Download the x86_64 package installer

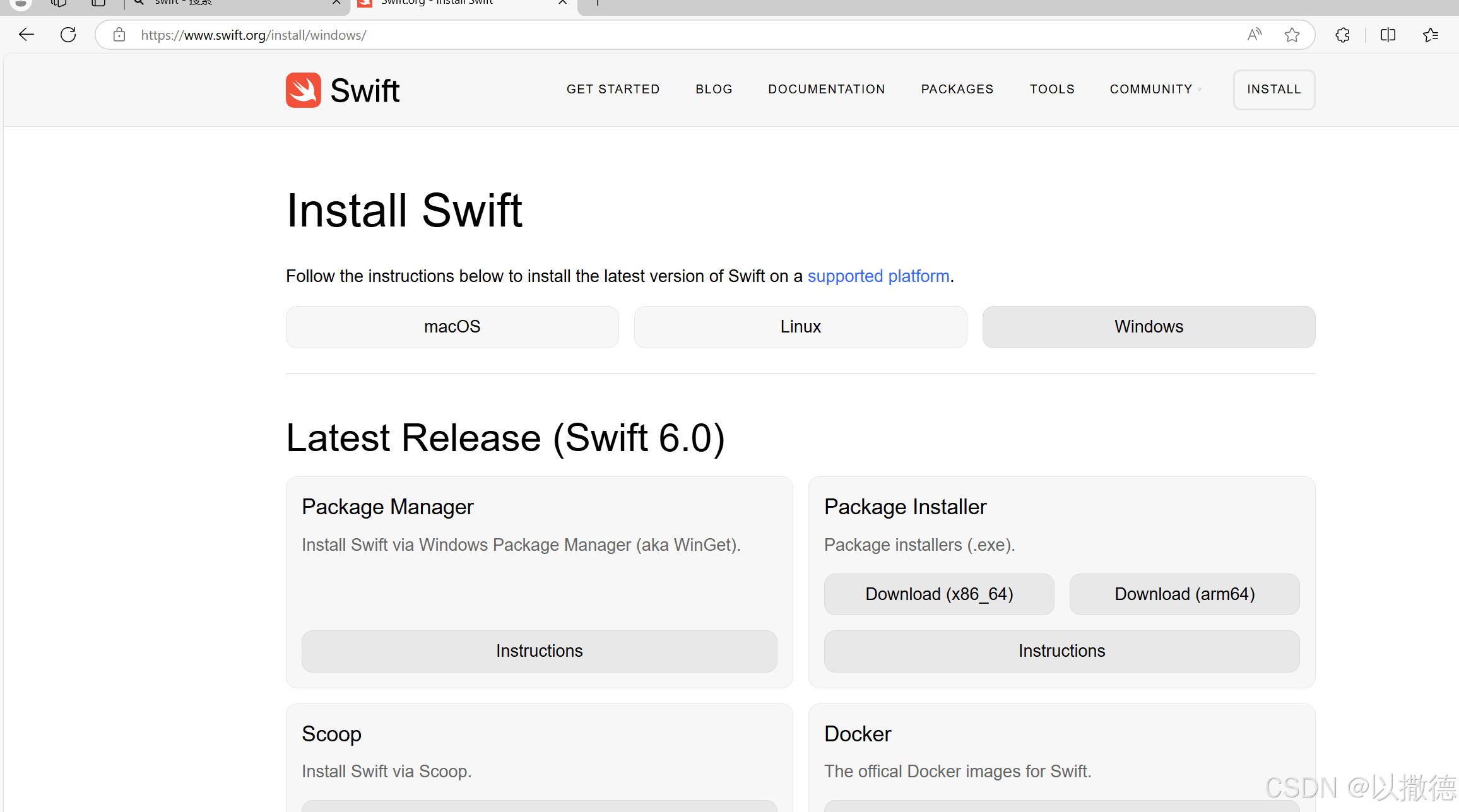(x=939, y=594)
